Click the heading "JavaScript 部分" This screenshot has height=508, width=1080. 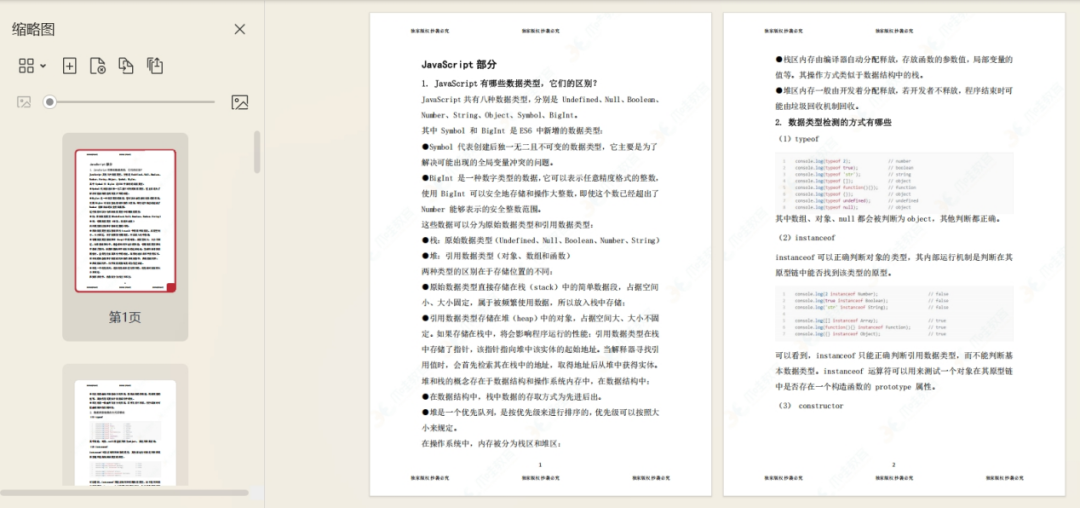[x=459, y=65]
